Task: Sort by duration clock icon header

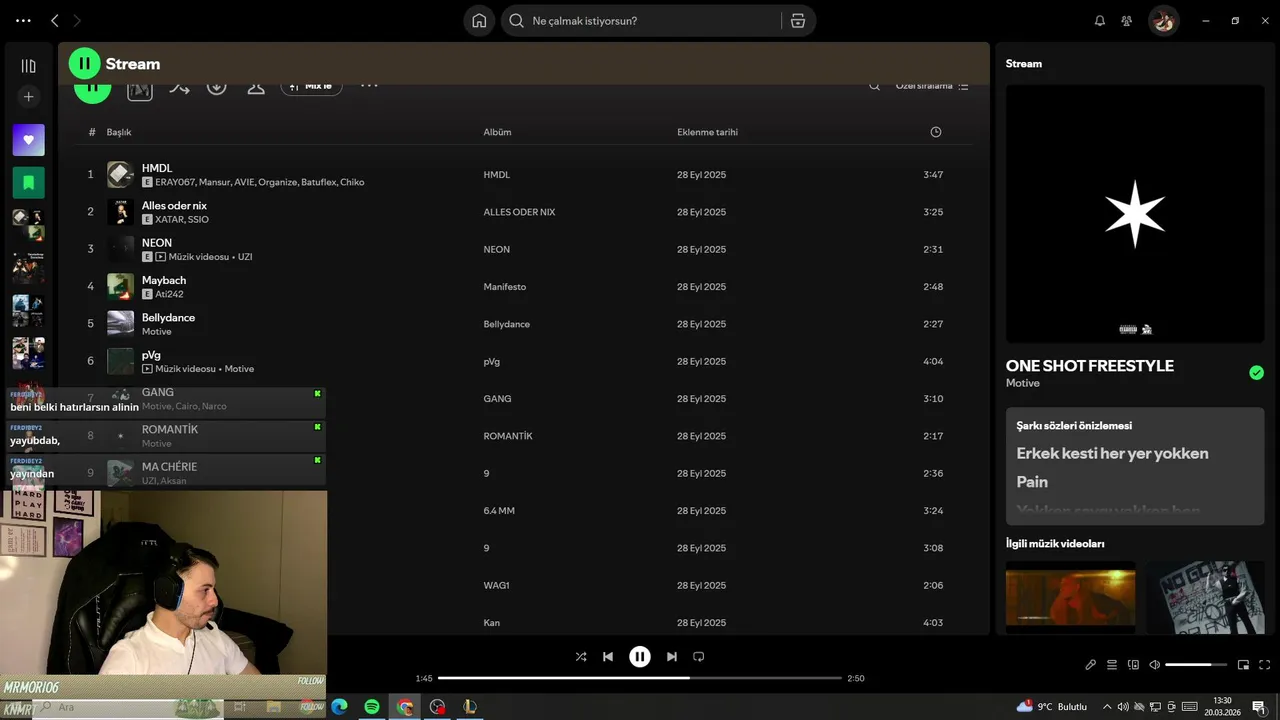Action: pyautogui.click(x=936, y=132)
